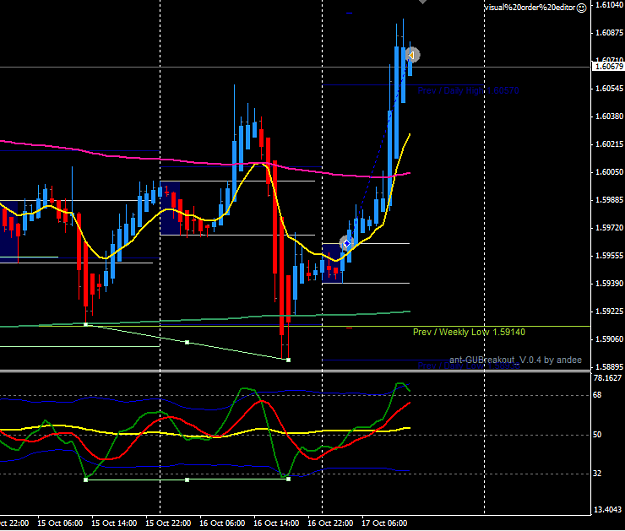625x531 pixels.
Task: Click the 1.59060 price scale value
Action: click(x=609, y=339)
